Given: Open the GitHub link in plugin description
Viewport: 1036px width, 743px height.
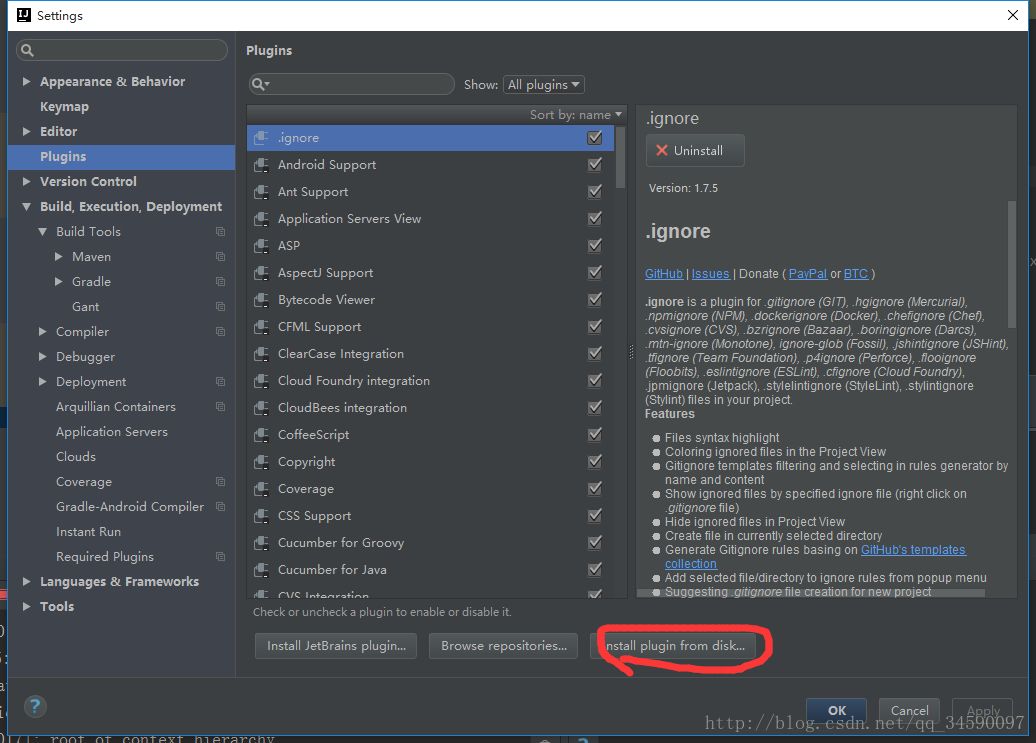Looking at the screenshot, I should click(663, 273).
